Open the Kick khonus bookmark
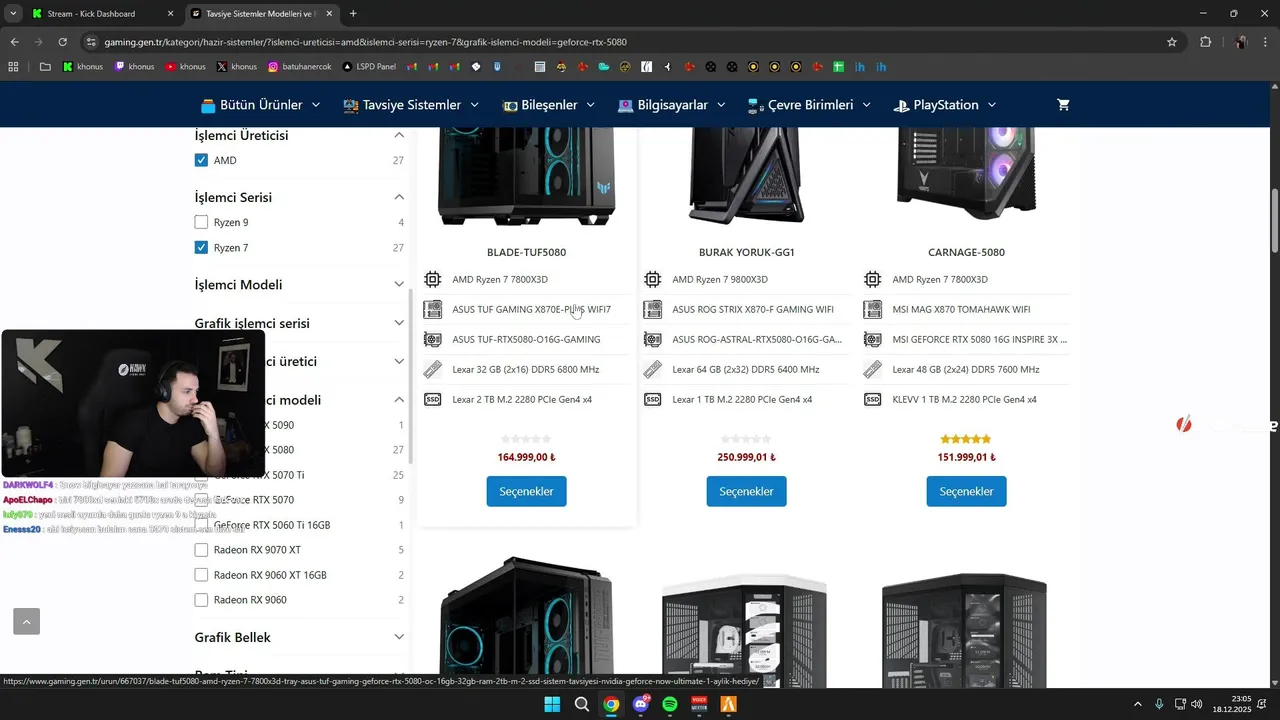The height and width of the screenshot is (720, 1280). tap(84, 67)
